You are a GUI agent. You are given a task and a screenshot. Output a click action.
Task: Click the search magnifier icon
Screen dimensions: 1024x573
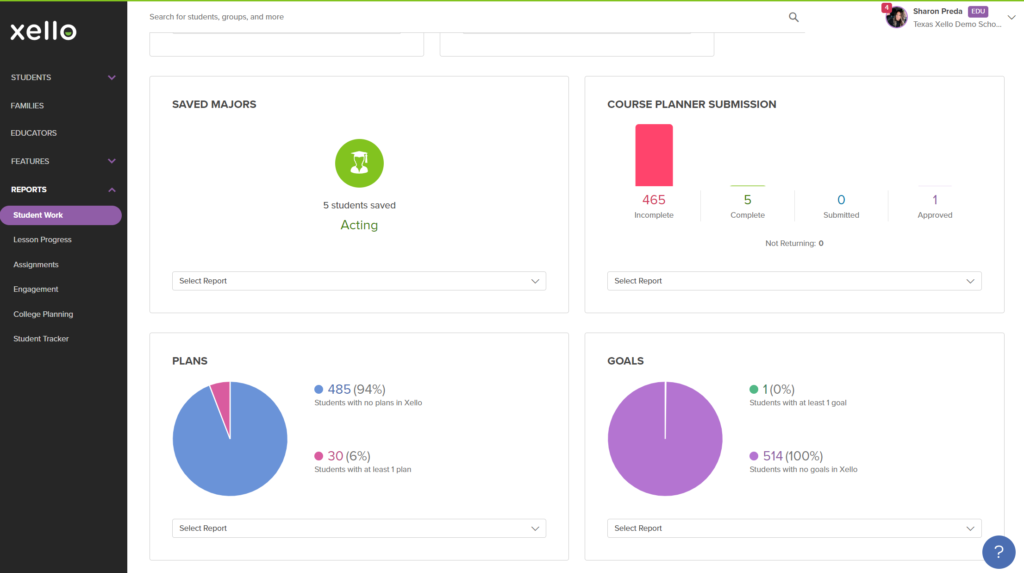tap(793, 17)
